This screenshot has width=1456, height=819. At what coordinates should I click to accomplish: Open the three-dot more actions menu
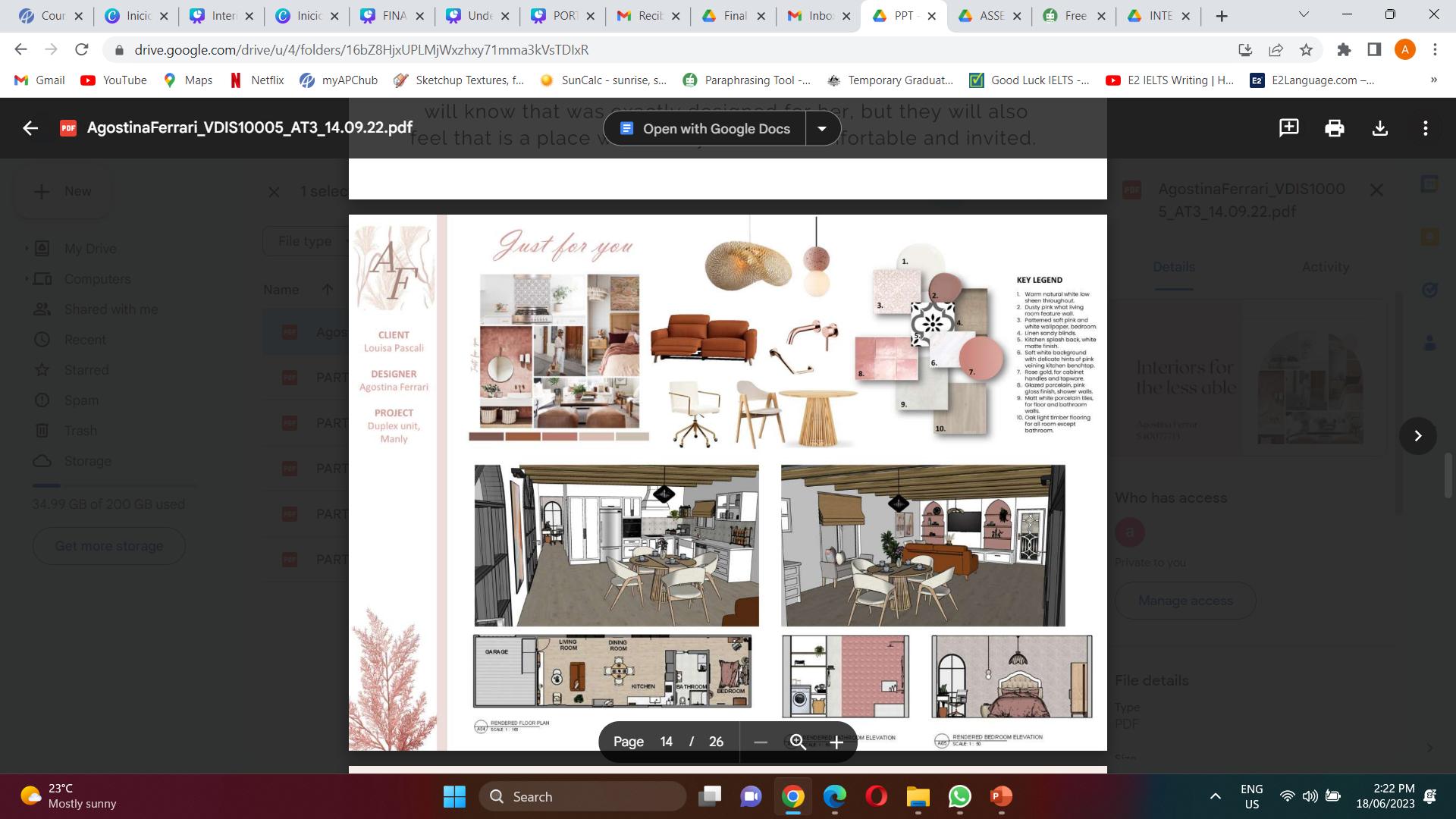[x=1426, y=128]
